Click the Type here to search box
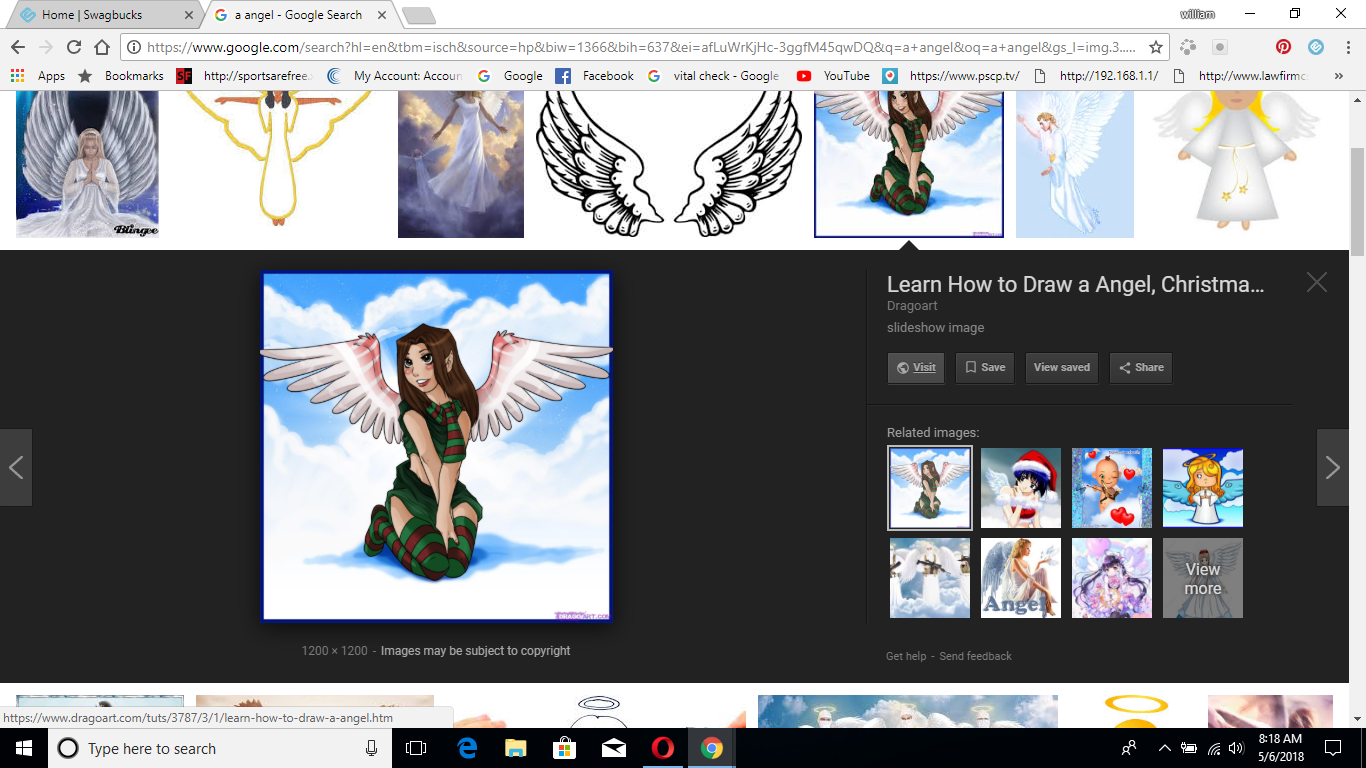 click(x=205, y=748)
